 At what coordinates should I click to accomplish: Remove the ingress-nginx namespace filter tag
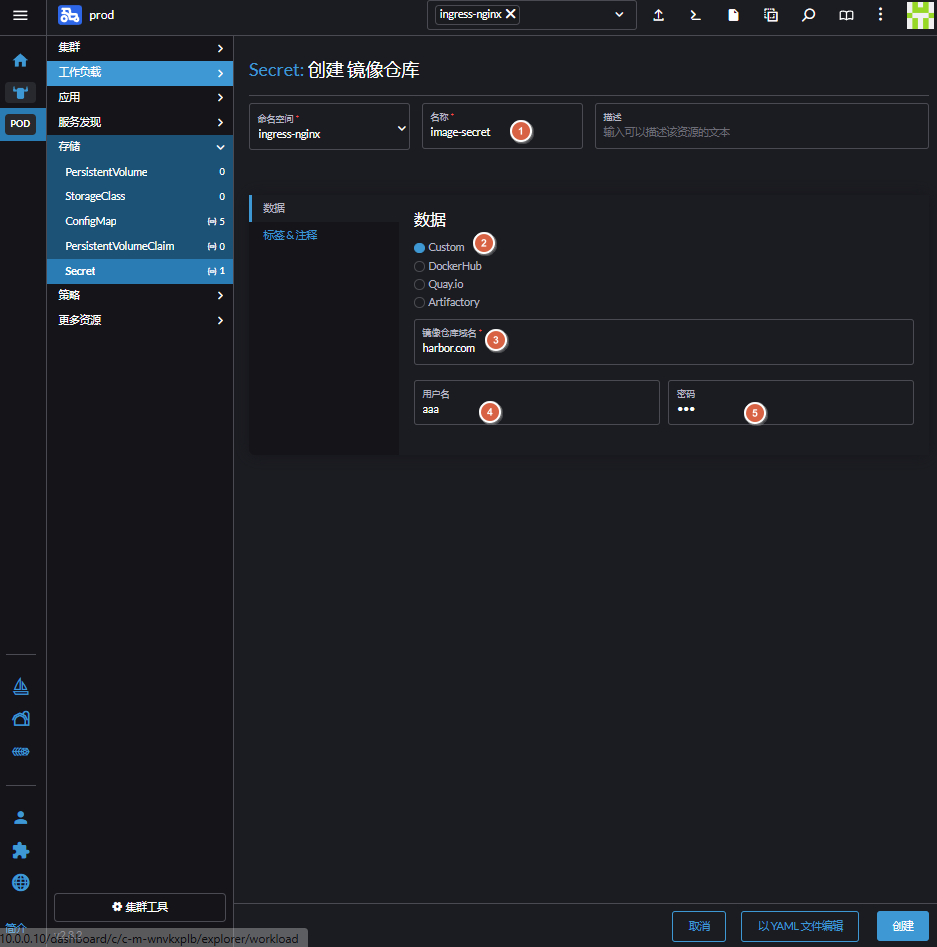pos(510,14)
